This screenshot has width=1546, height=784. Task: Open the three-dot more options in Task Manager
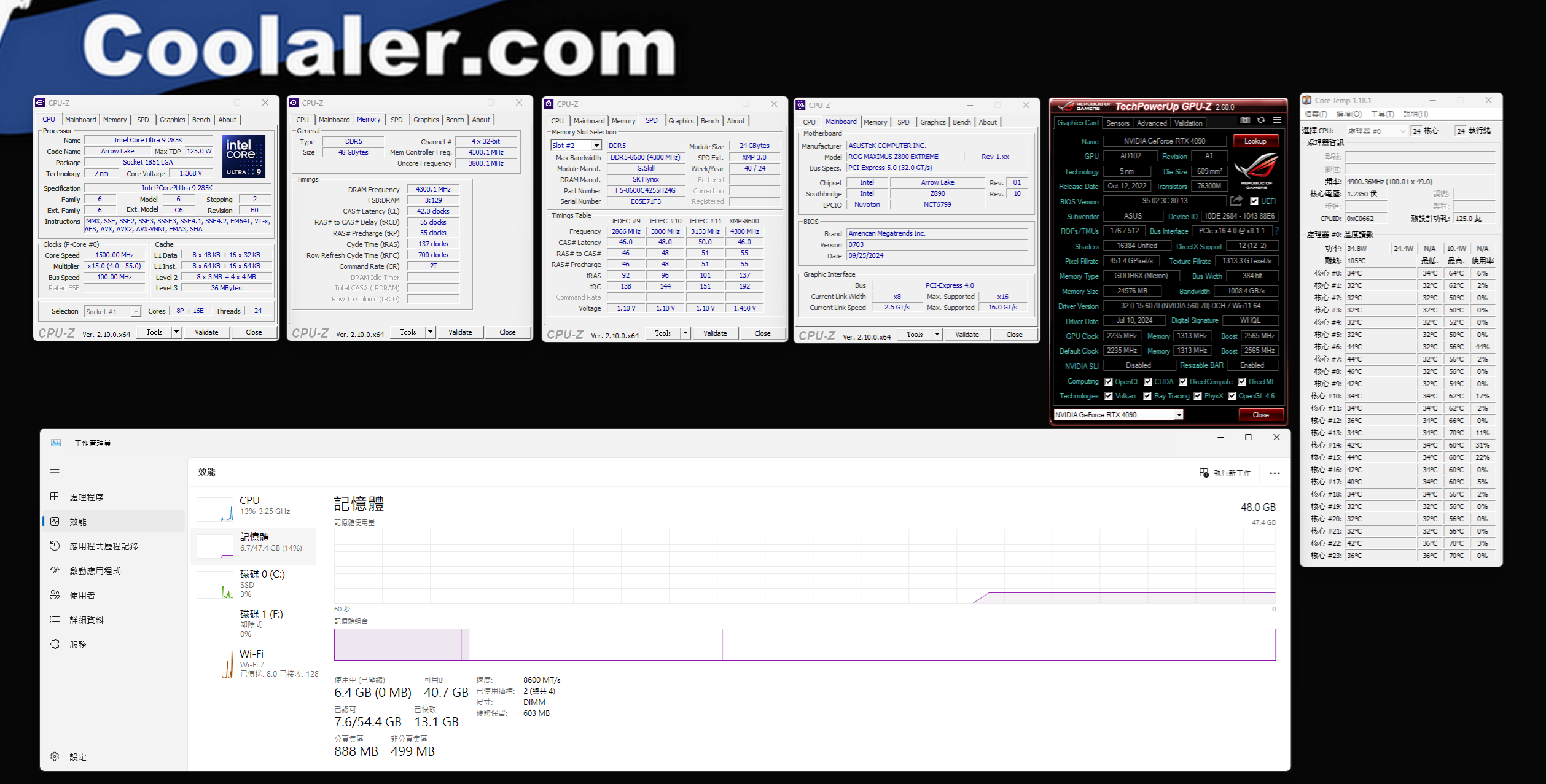click(x=1275, y=473)
